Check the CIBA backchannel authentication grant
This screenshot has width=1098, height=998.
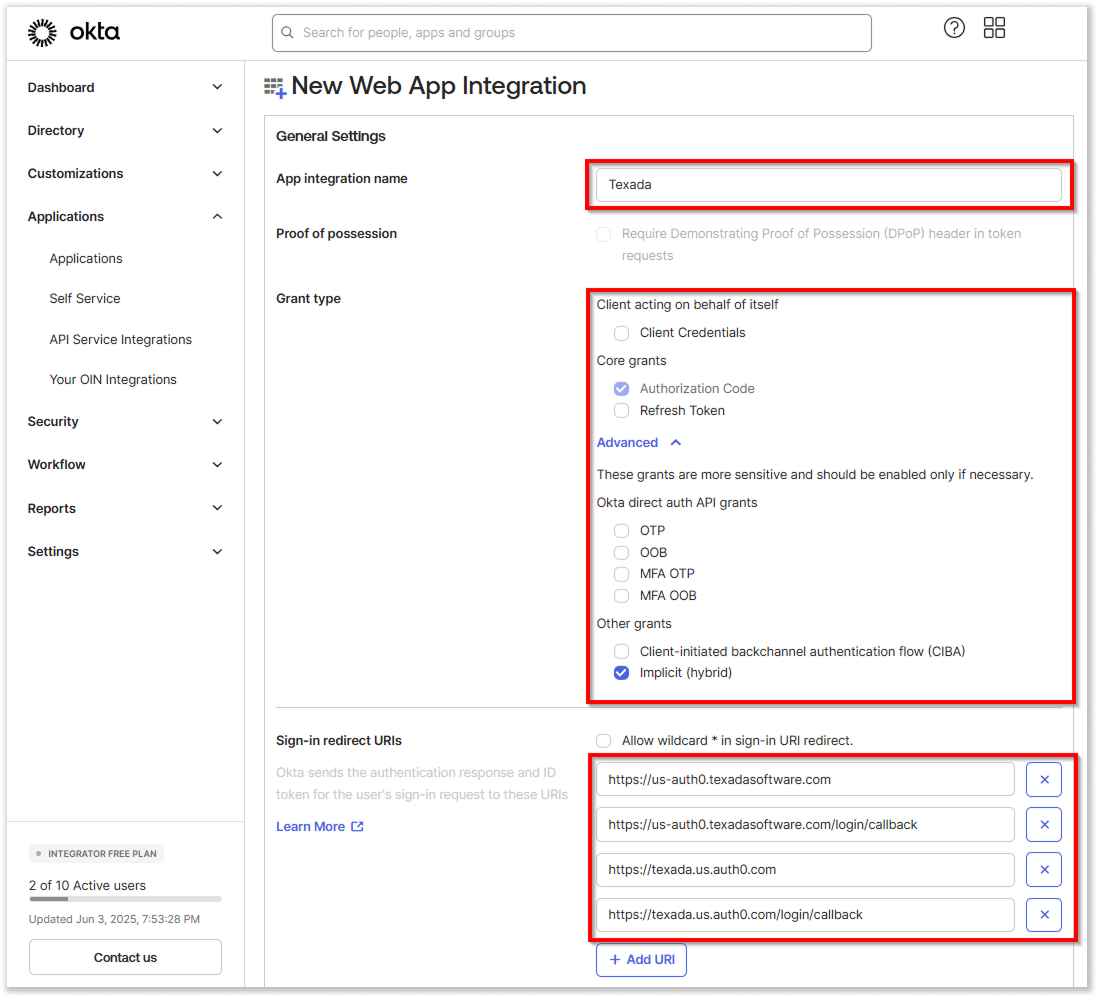pyautogui.click(x=621, y=651)
